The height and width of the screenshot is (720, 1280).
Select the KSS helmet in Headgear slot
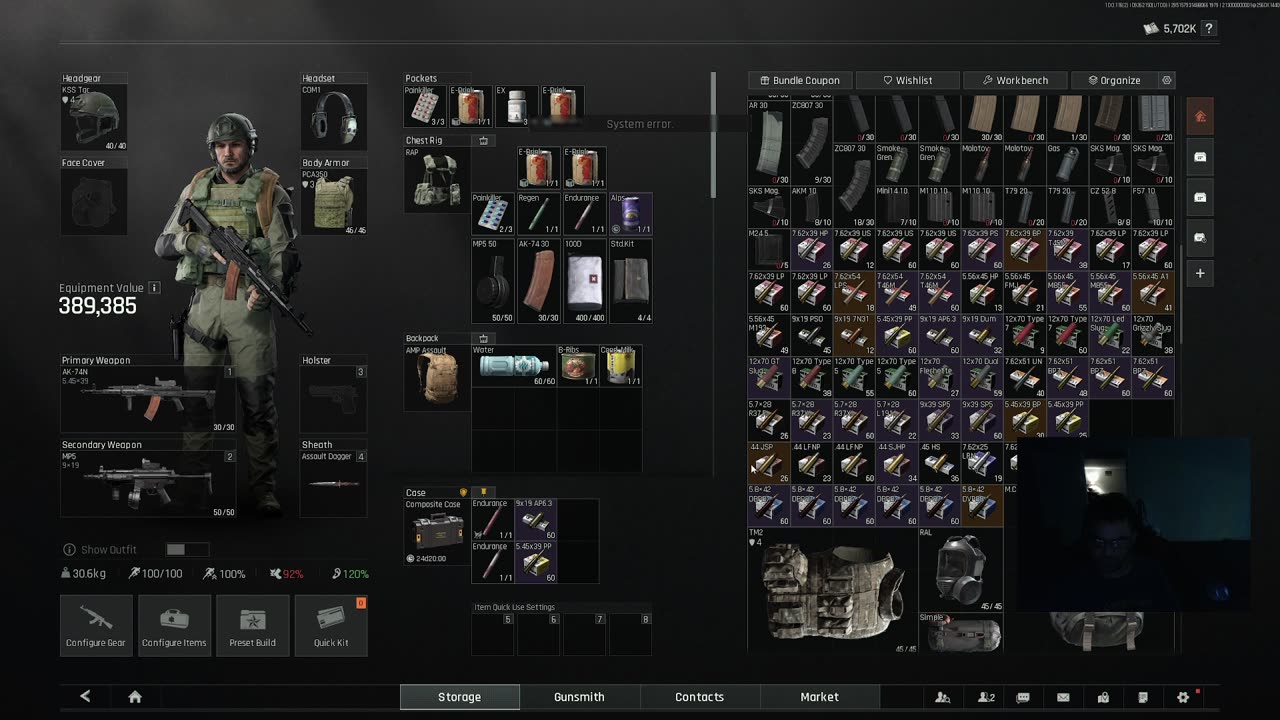pyautogui.click(x=94, y=117)
